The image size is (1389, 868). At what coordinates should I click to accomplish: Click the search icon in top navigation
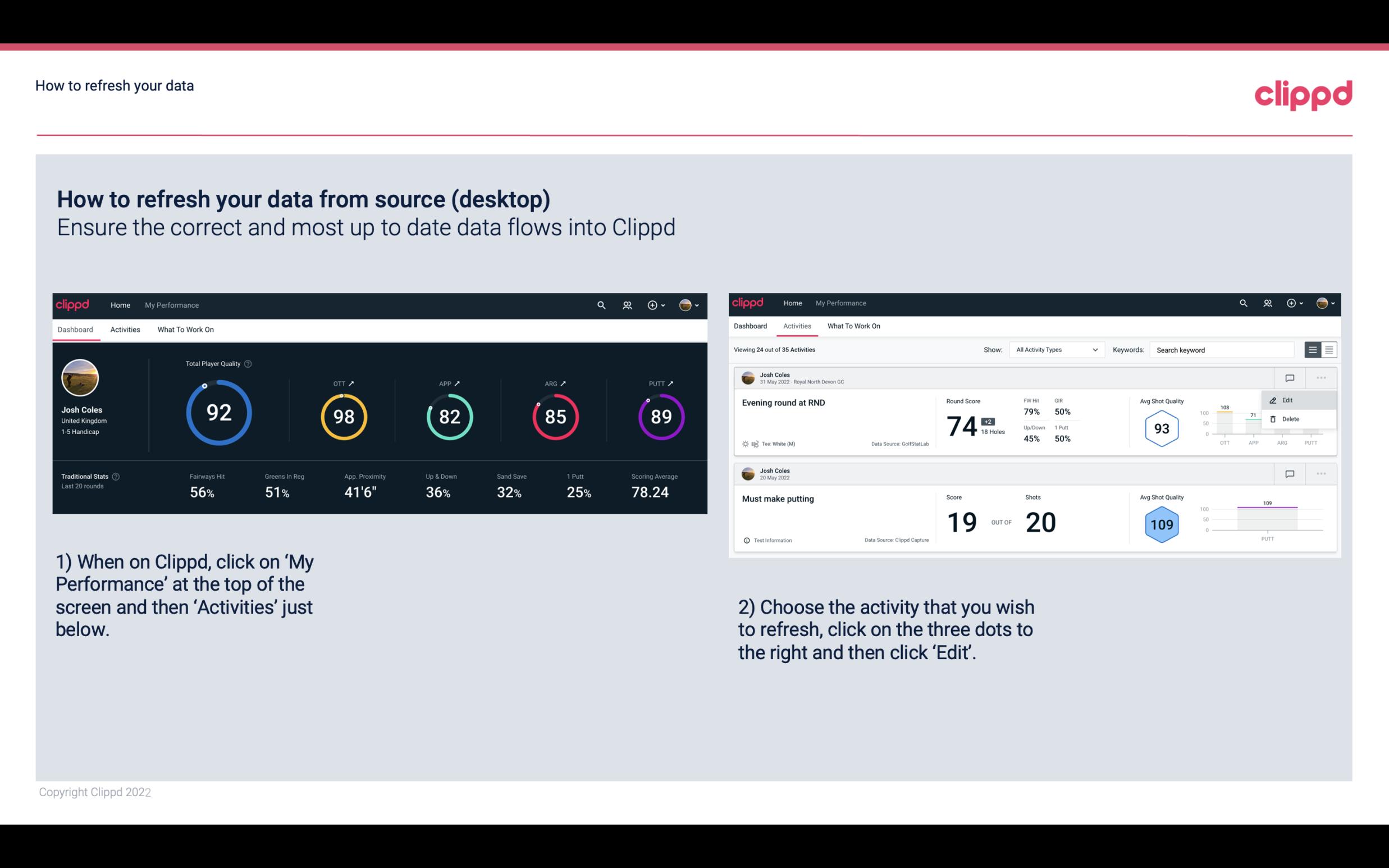tap(600, 305)
